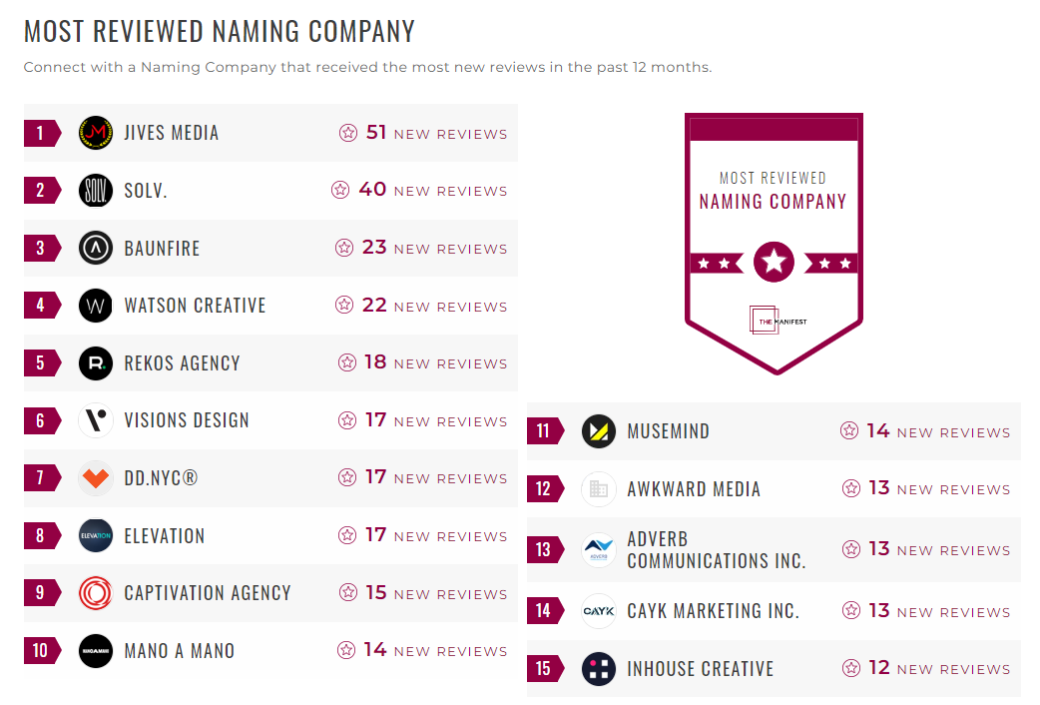This screenshot has height=705, width=1040.
Task: Select the DD.NYC® diamond logo
Action: [95, 478]
